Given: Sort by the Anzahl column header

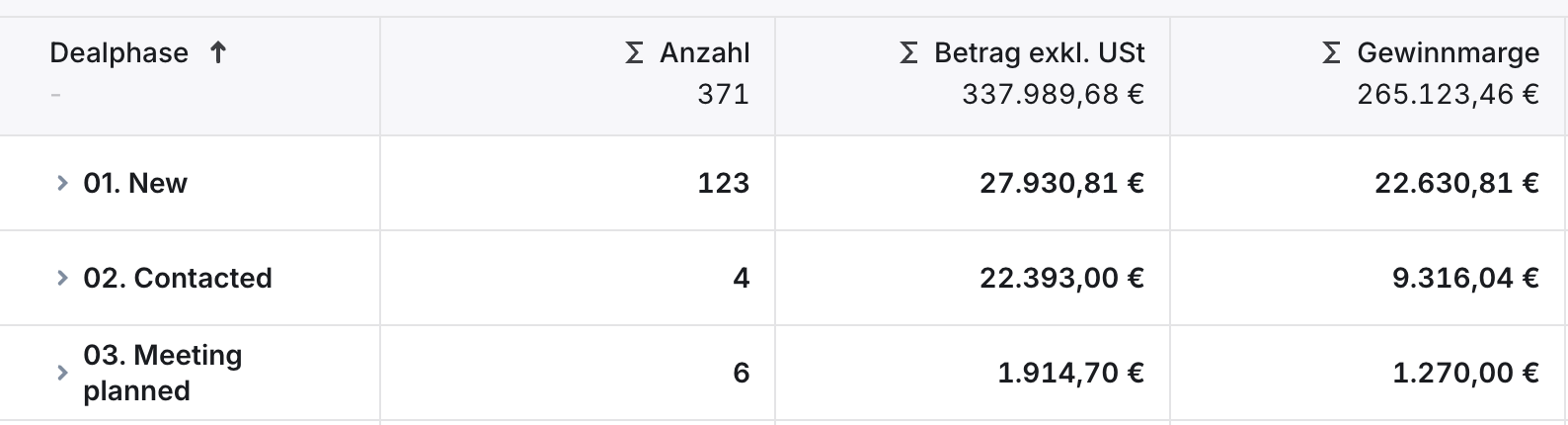Looking at the screenshot, I should pos(705,52).
